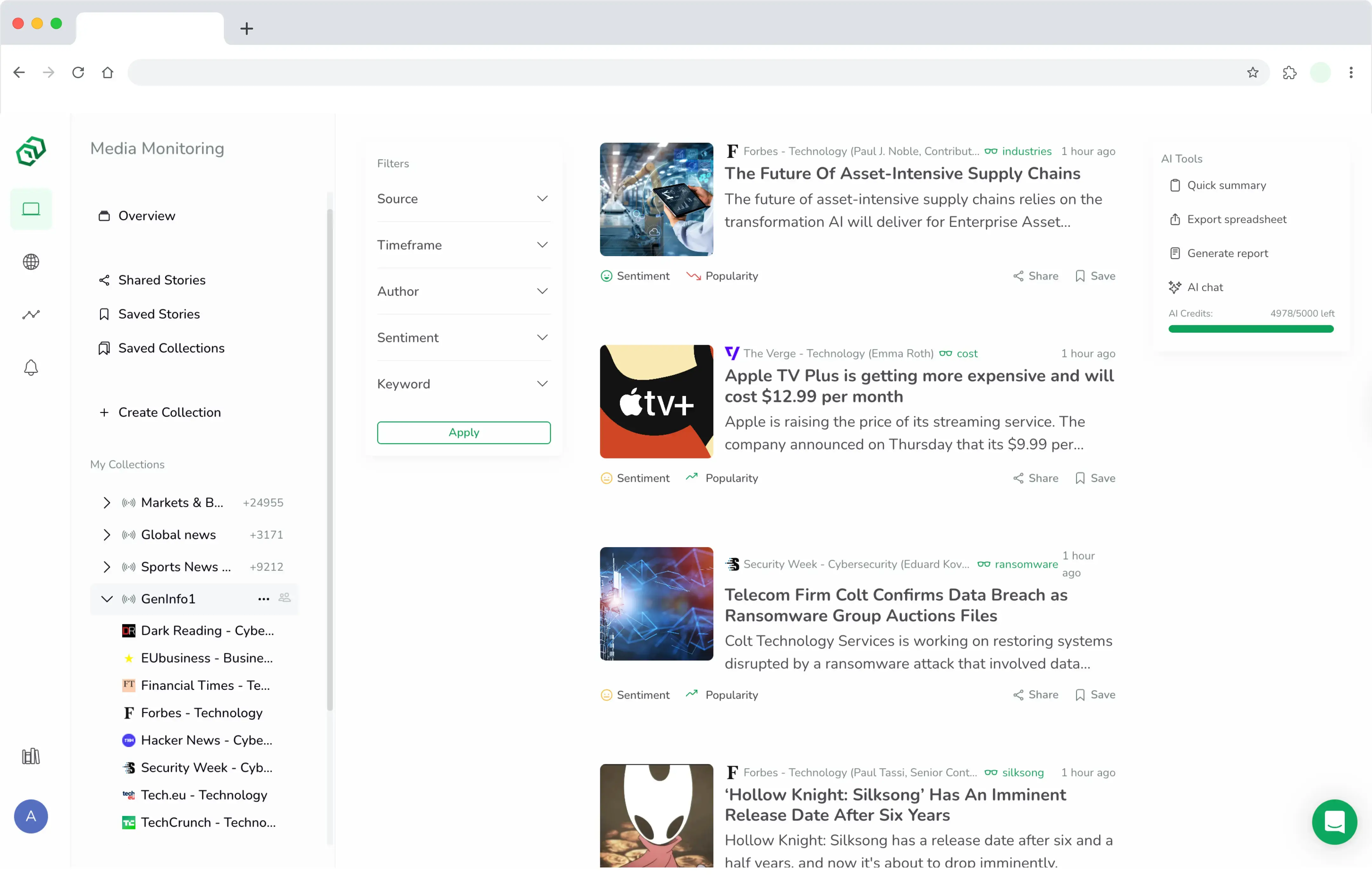Image resolution: width=1372 pixels, height=877 pixels.
Task: Expand the Keyword filter dropdown
Action: (463, 384)
